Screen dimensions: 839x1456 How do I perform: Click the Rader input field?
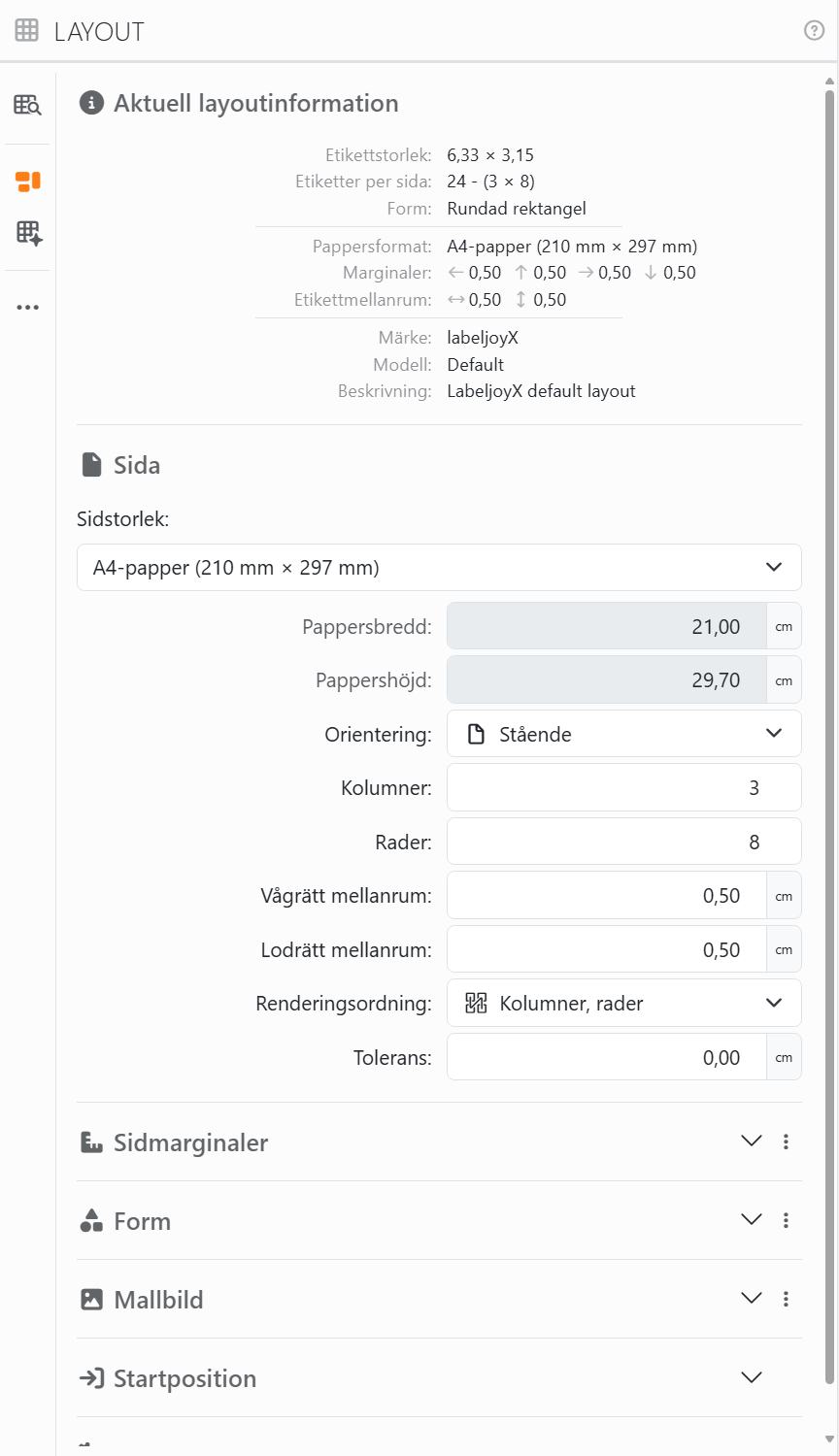(x=624, y=842)
